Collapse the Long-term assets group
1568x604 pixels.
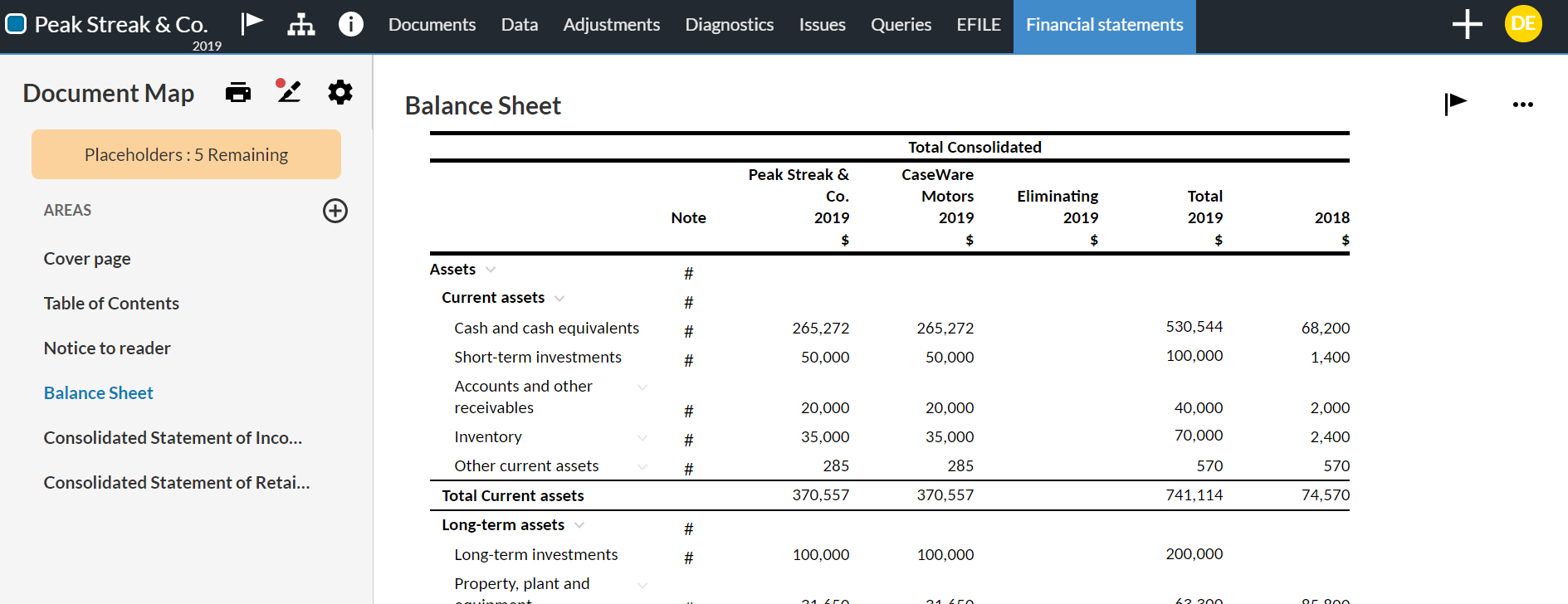(579, 525)
